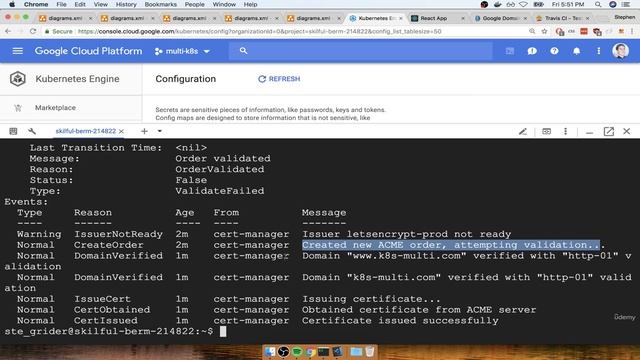Click the Kubernetes Engine product icon
Viewport: 640px width, 360px height.
(18, 79)
